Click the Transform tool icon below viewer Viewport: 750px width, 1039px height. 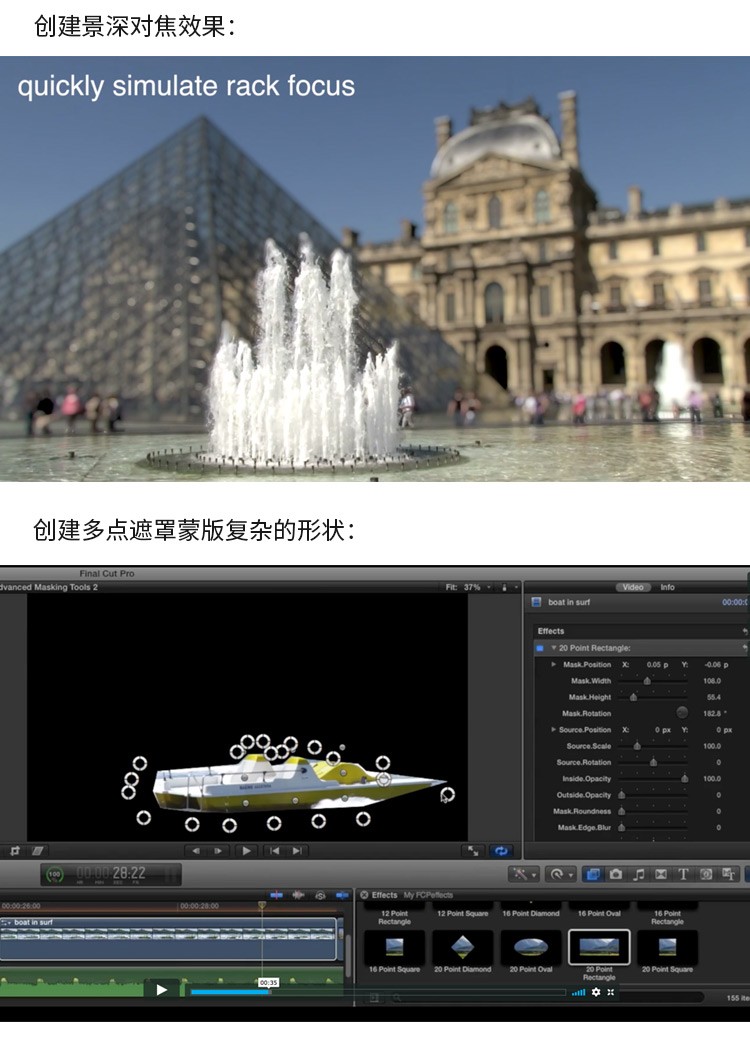pyautogui.click(x=15, y=851)
